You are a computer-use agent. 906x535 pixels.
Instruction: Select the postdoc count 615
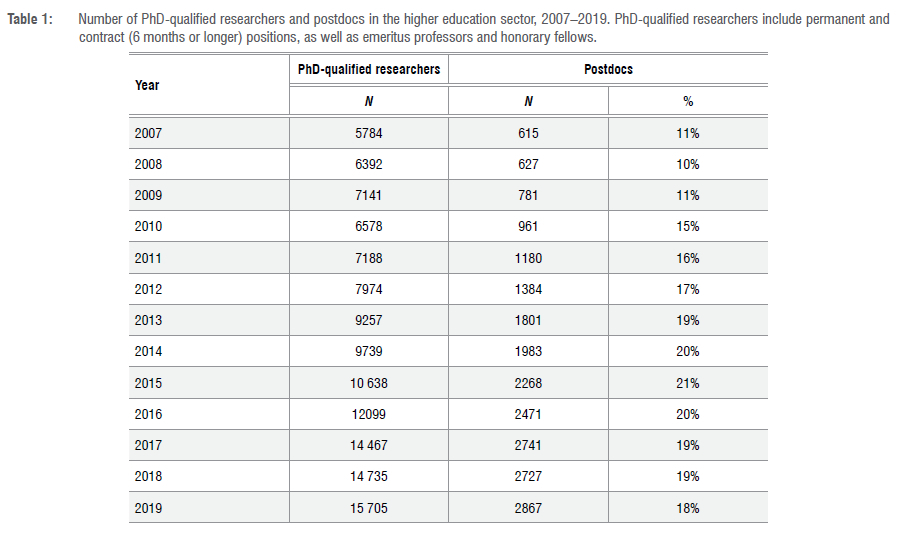click(x=528, y=133)
